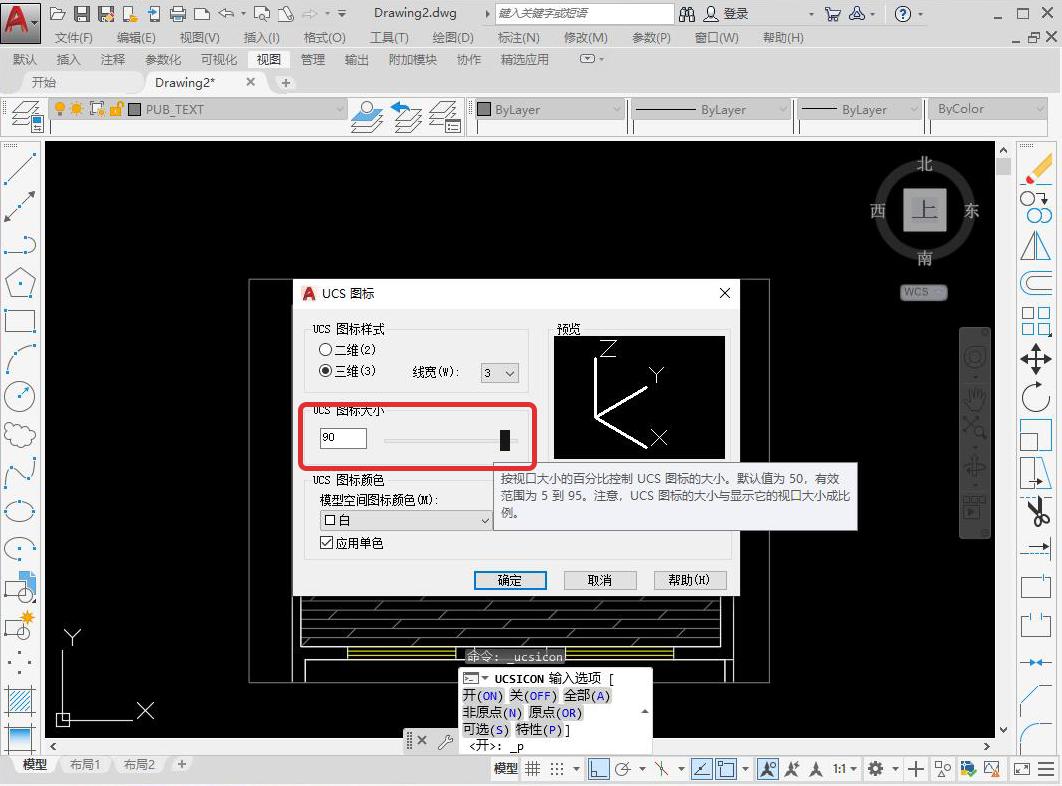Click the 确定 button
Screen dimensions: 1062x786
(x=510, y=580)
